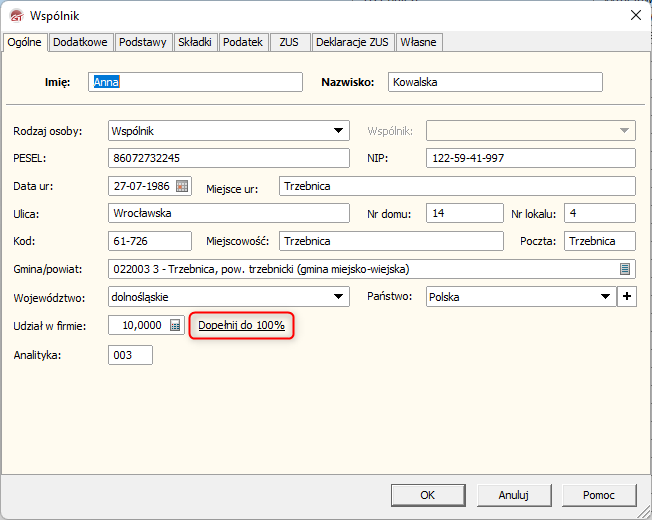Open Deklaracje ZUS tab

352,42
